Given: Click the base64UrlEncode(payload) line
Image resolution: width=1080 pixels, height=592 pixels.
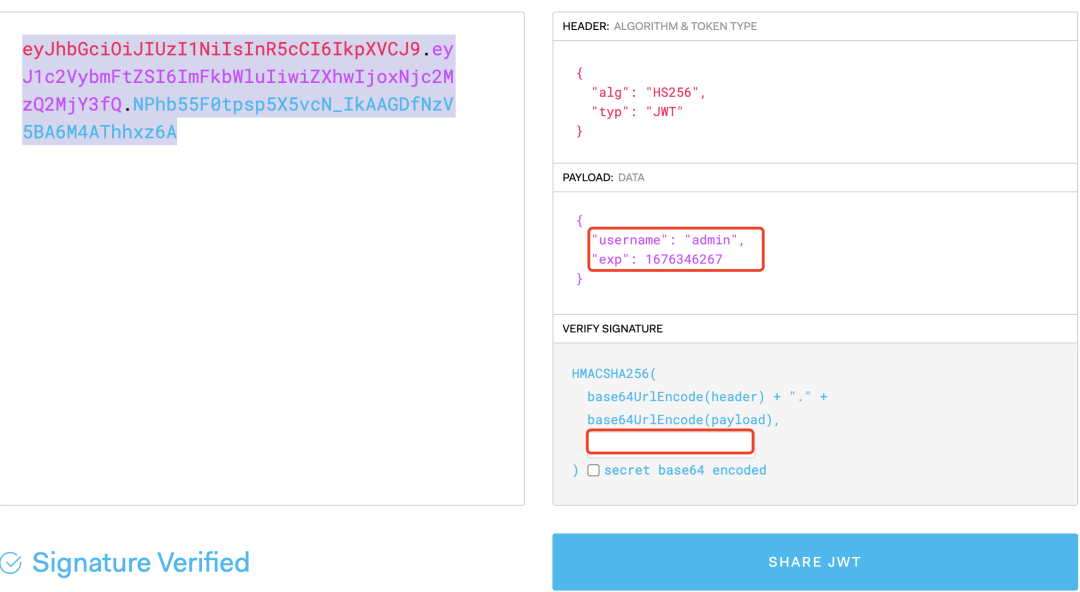Looking at the screenshot, I should pyautogui.click(x=682, y=420).
